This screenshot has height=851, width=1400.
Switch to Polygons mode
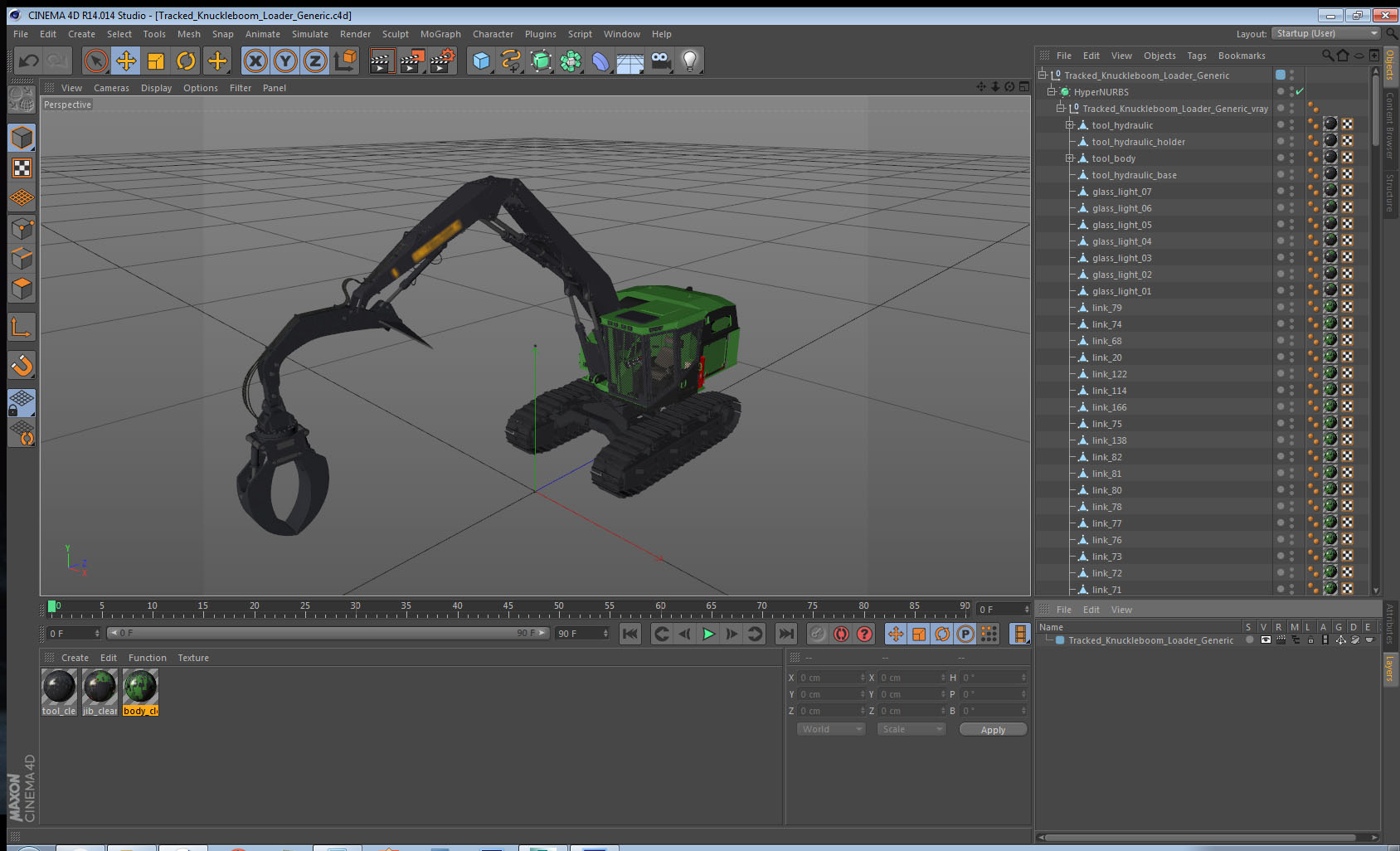tap(22, 289)
